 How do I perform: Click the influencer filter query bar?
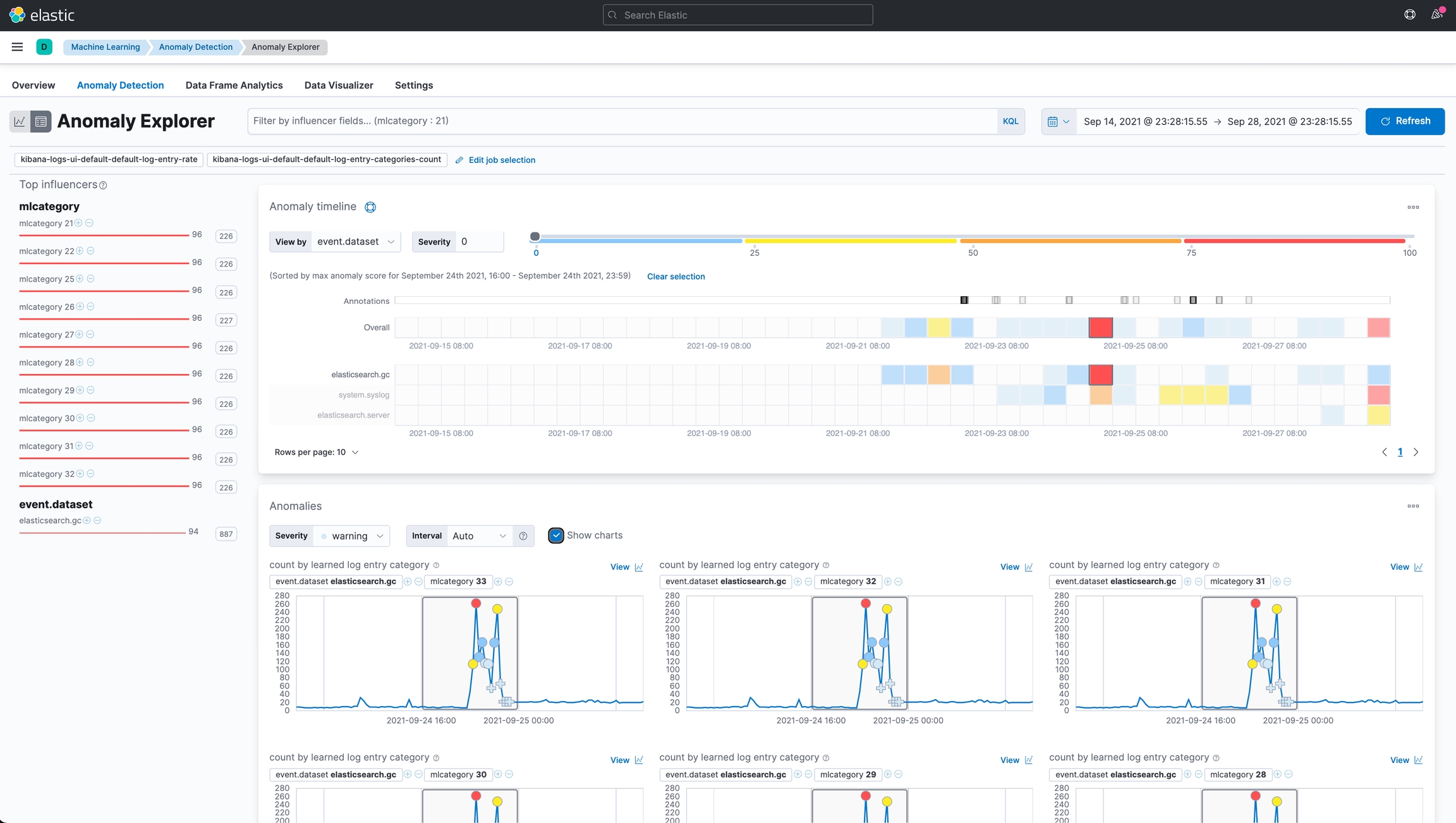tap(622, 121)
